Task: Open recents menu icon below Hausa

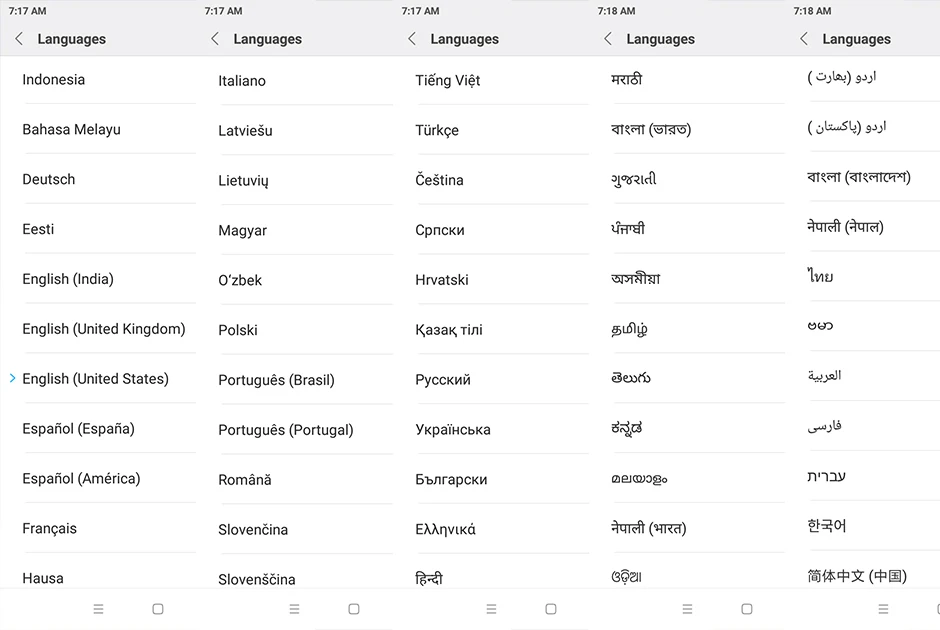Action: (98, 609)
